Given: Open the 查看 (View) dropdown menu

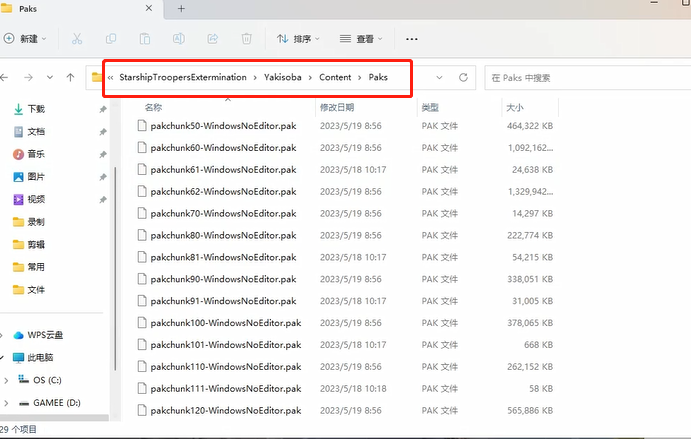Looking at the screenshot, I should [361, 39].
